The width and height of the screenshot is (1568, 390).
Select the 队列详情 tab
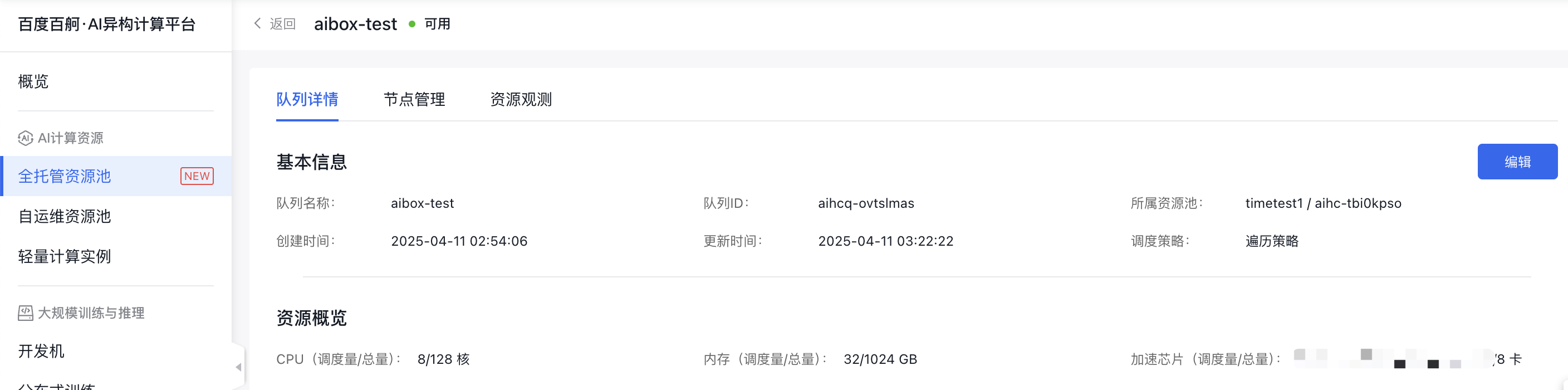[x=307, y=99]
